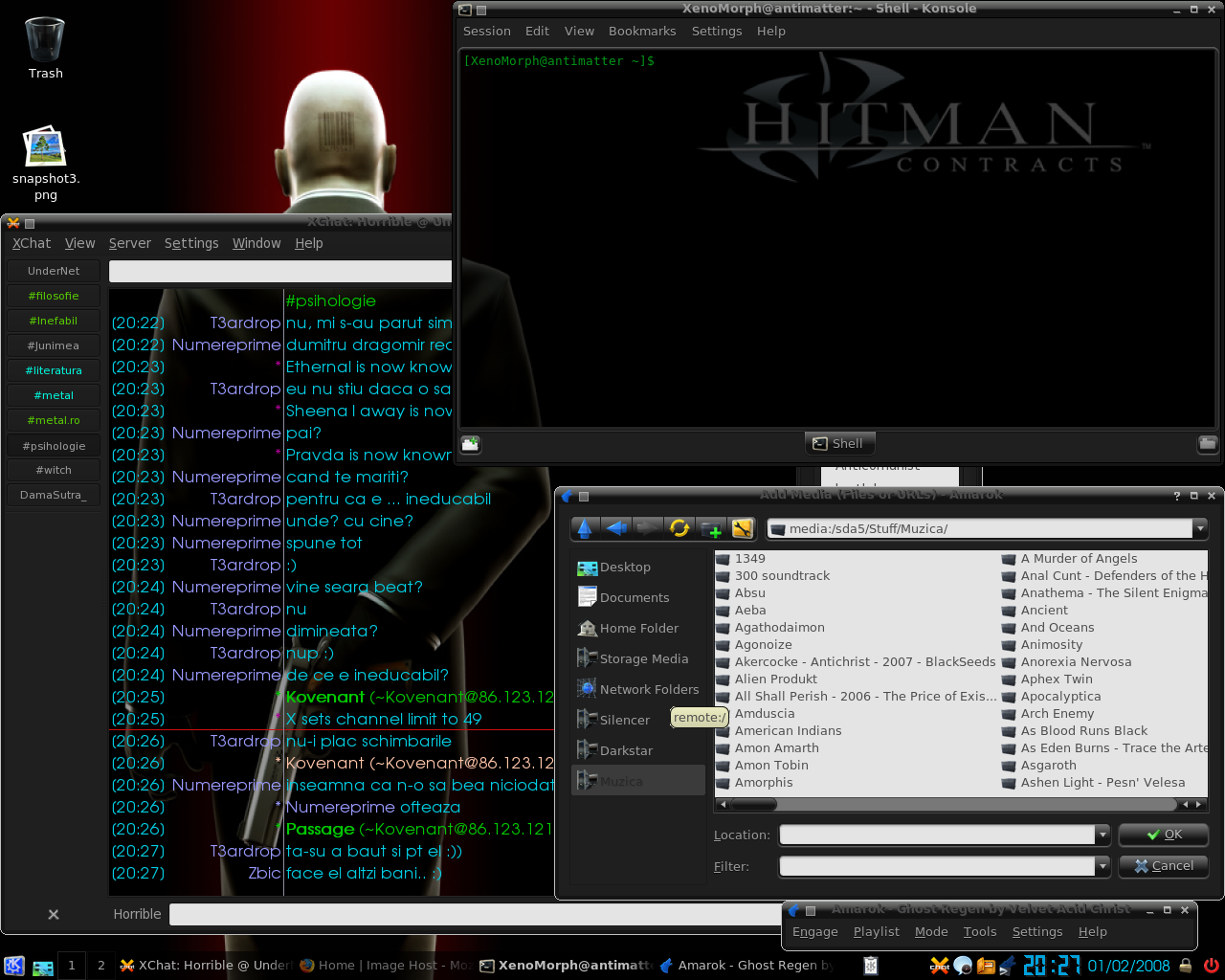1225x980 pixels.
Task: Select Silencer in places sidebar
Action: coord(638,721)
